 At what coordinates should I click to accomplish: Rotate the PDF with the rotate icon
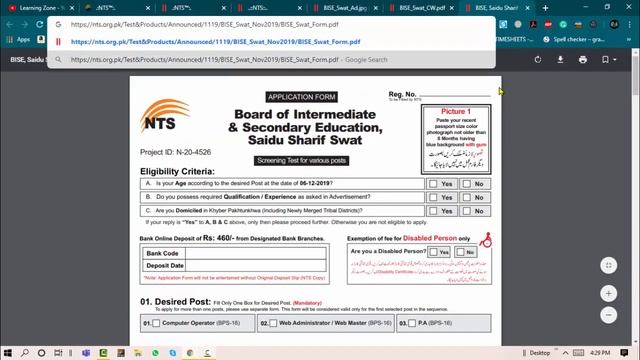538,60
